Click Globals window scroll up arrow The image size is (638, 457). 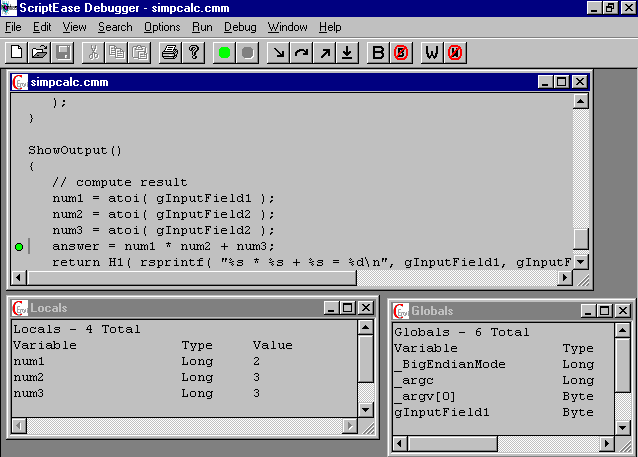(x=623, y=330)
